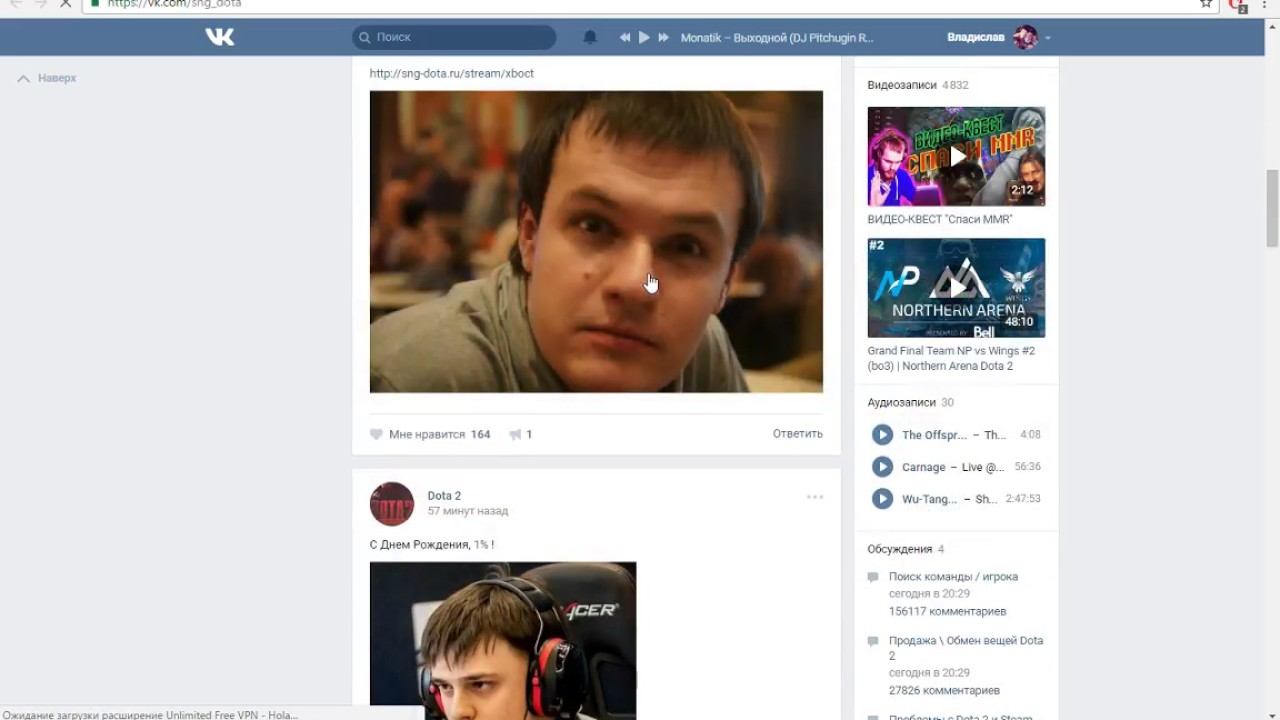Open timestamp 57 минут назад
Image resolution: width=1280 pixels, height=720 pixels.
pos(468,510)
